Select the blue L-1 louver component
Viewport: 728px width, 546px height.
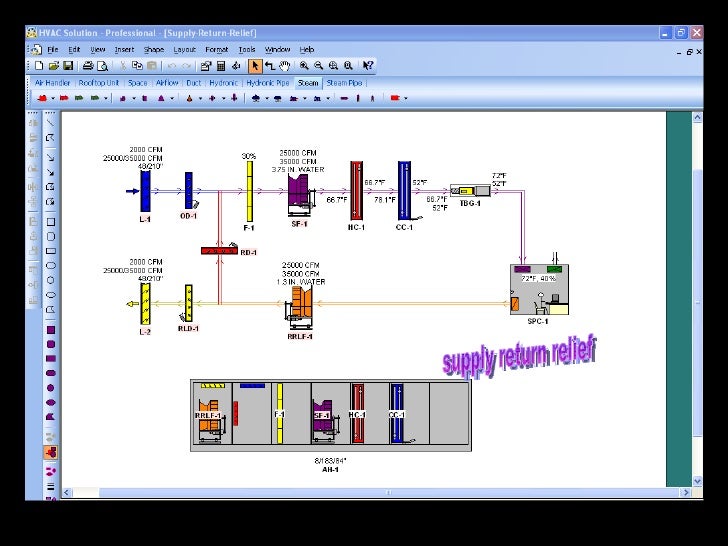click(x=145, y=191)
